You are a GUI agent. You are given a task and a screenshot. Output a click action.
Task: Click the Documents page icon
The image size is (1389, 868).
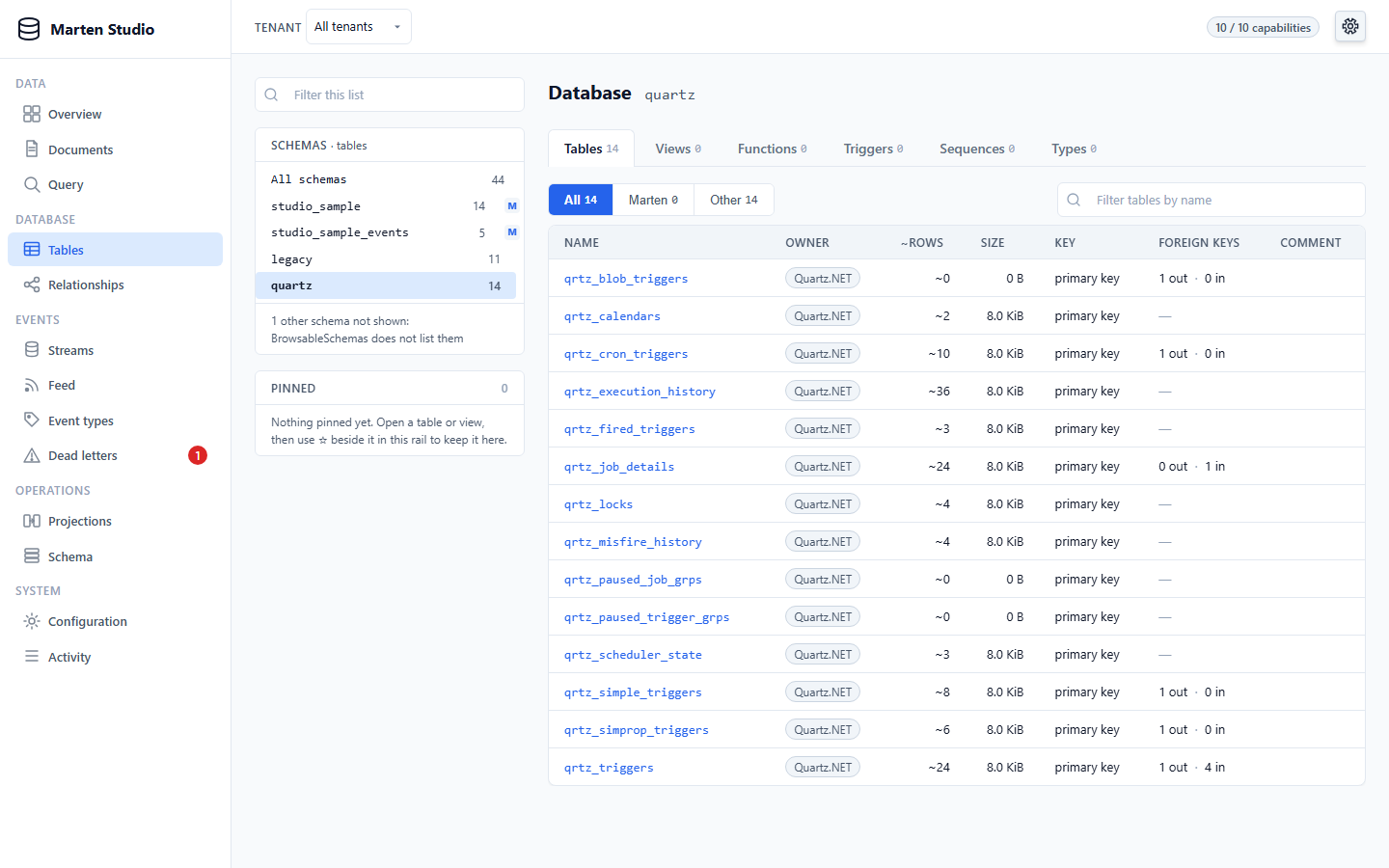tap(32, 149)
